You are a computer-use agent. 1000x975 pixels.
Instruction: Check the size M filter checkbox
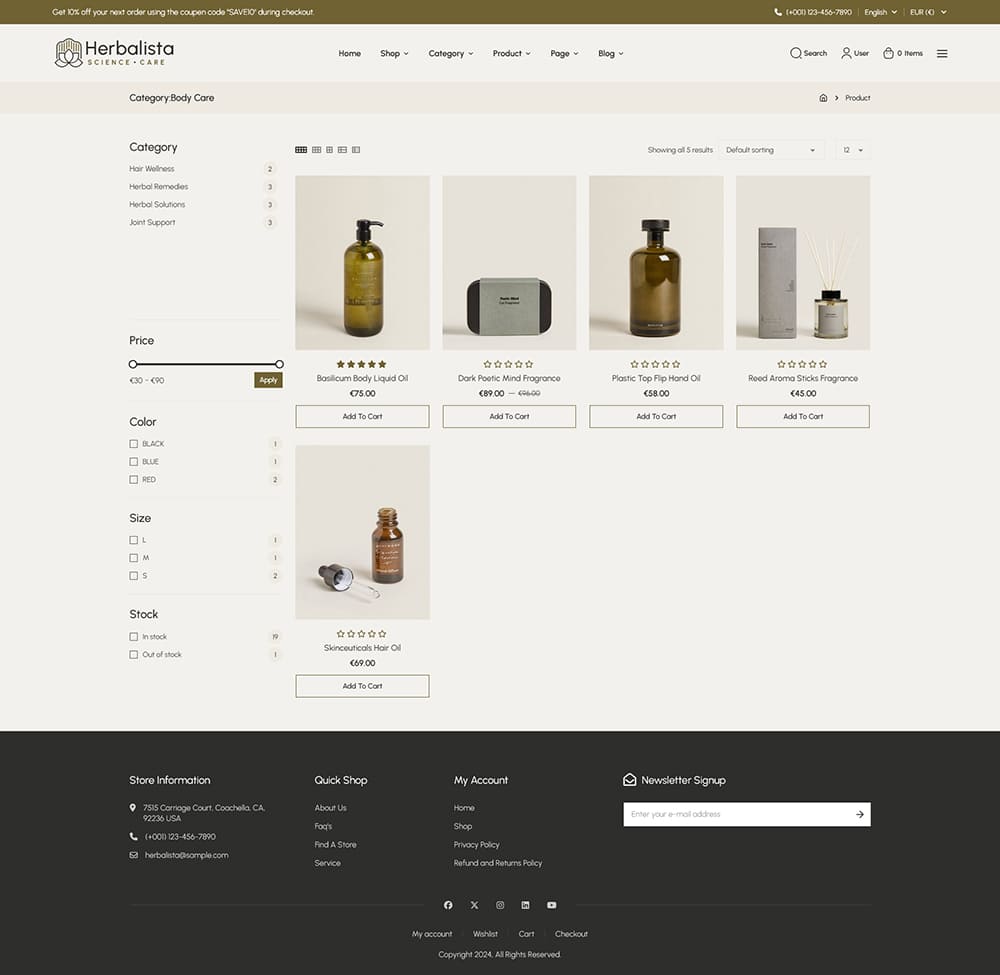(133, 558)
